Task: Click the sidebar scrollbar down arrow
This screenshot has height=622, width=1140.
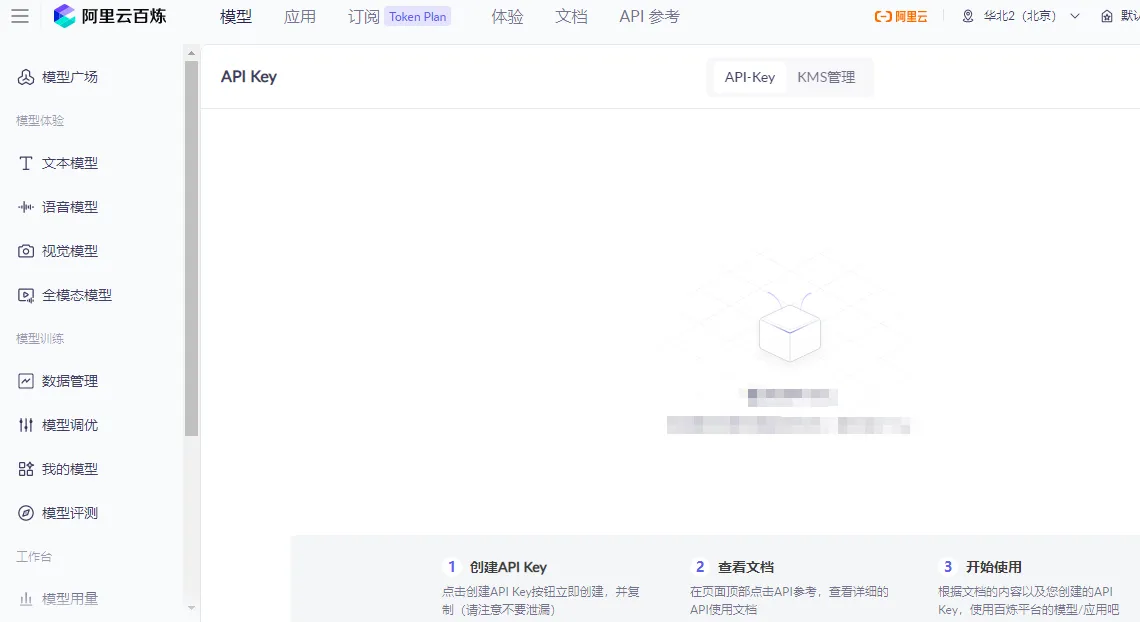Action: (x=191, y=608)
